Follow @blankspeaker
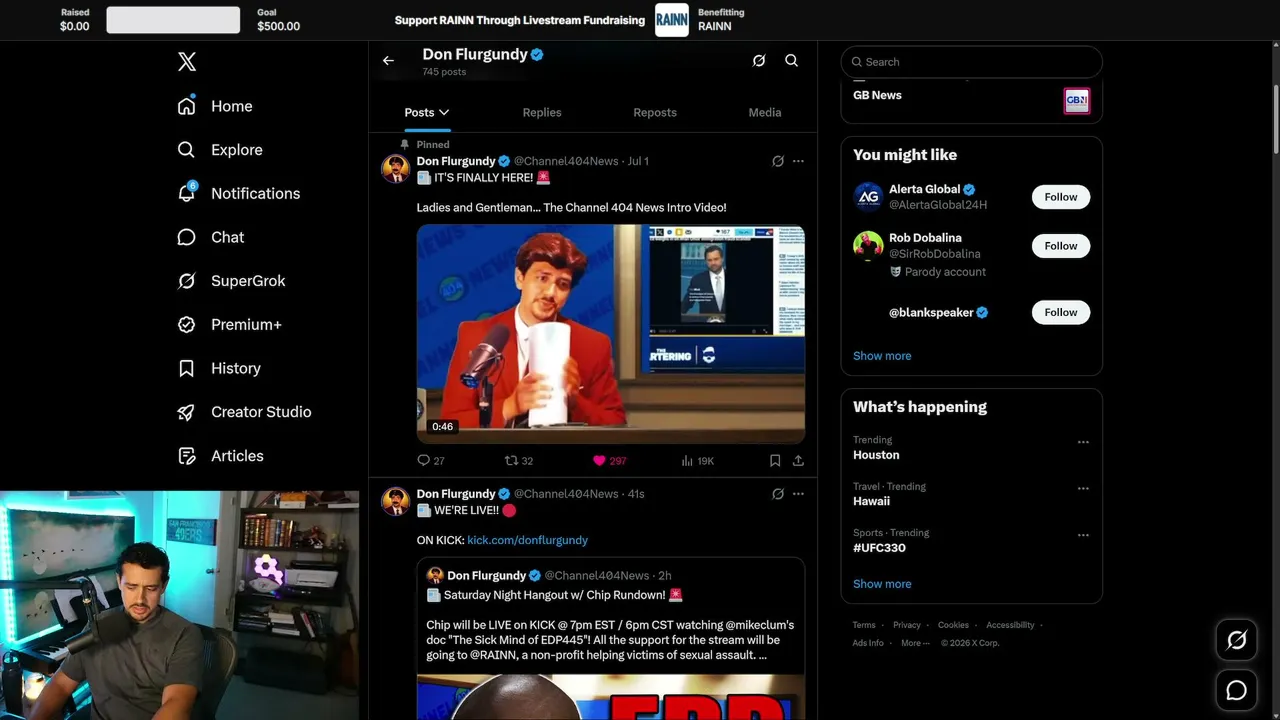The image size is (1280, 720). [x=1061, y=313]
